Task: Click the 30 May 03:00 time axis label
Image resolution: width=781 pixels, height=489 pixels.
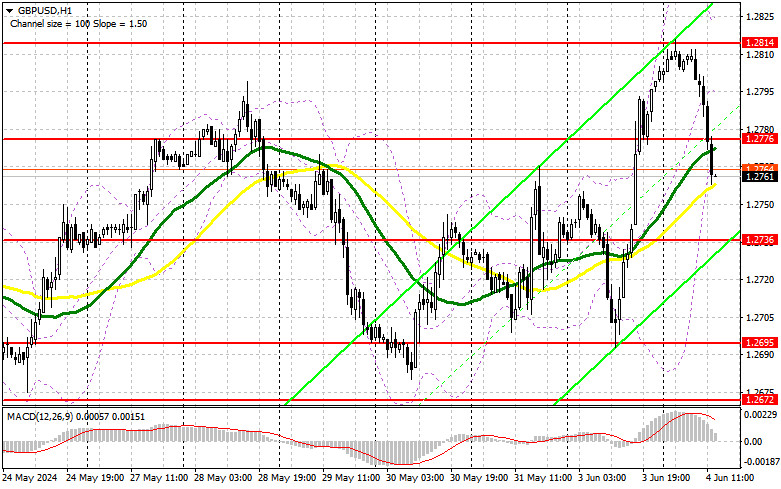Action: [415, 478]
